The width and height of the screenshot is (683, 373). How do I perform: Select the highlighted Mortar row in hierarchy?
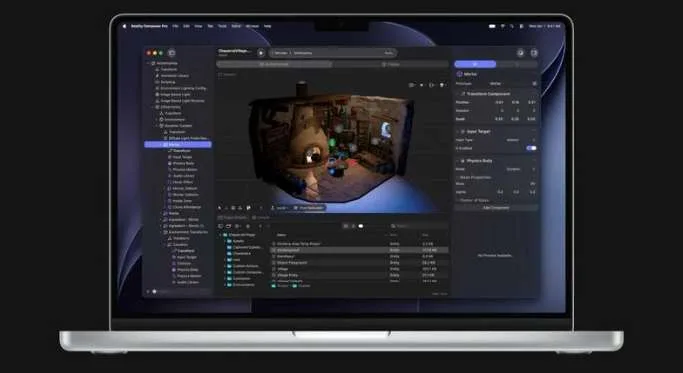(x=178, y=144)
